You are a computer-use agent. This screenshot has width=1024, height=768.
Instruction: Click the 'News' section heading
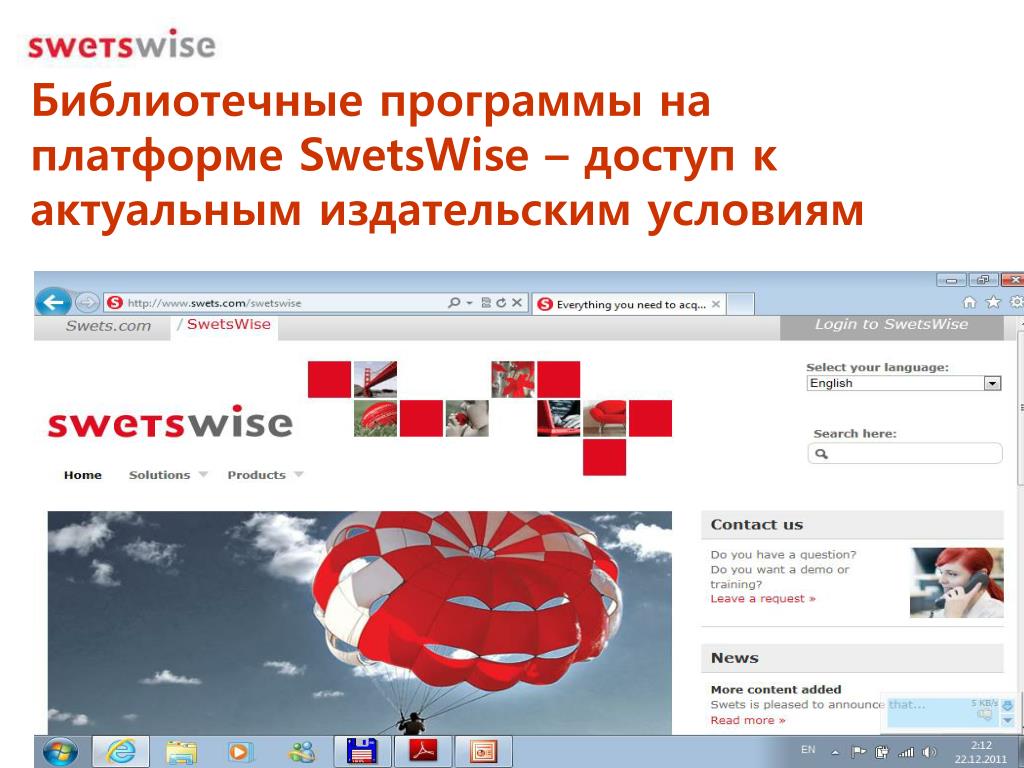(735, 658)
